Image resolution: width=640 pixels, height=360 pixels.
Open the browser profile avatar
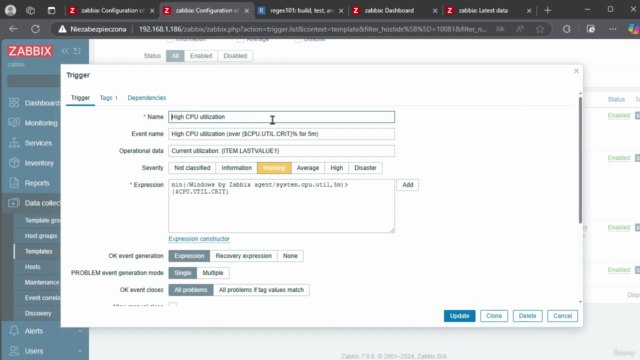[11, 10]
